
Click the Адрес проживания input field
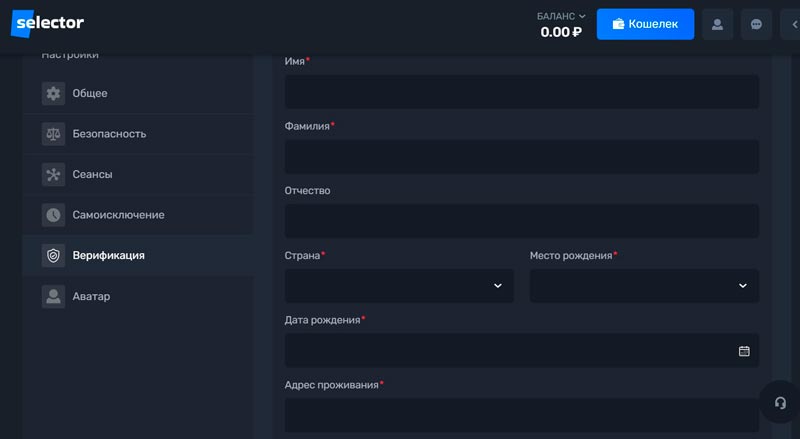(521, 414)
